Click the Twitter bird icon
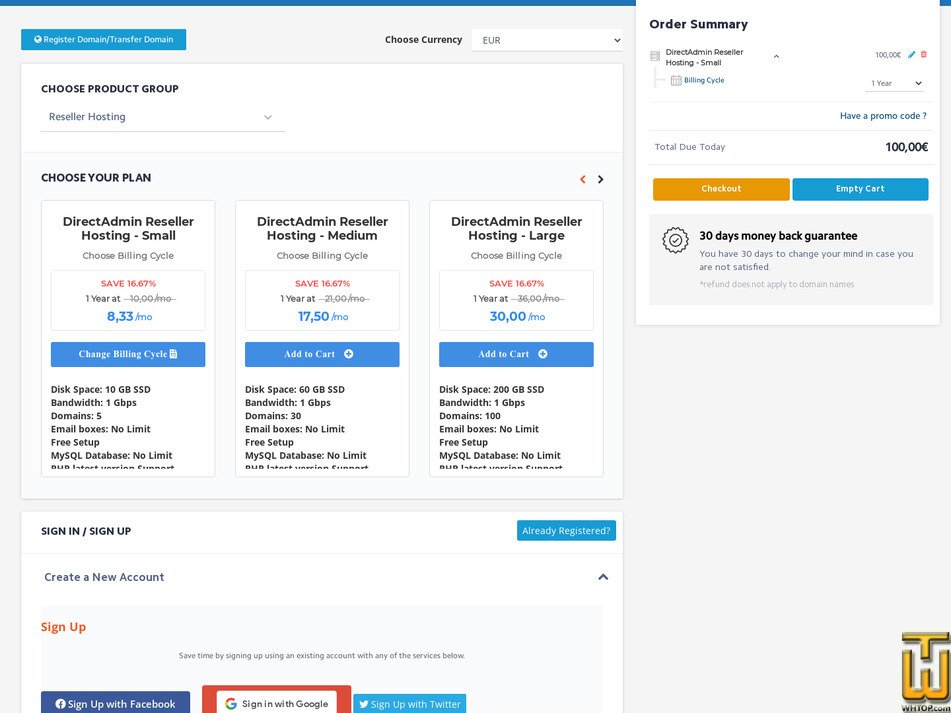The height and width of the screenshot is (713, 951). pos(364,703)
